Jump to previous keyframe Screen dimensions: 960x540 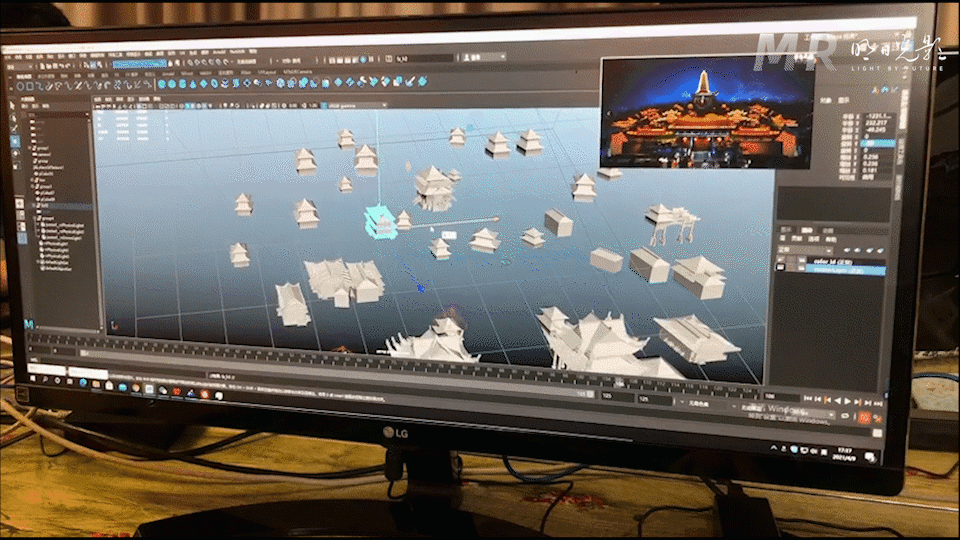click(827, 400)
